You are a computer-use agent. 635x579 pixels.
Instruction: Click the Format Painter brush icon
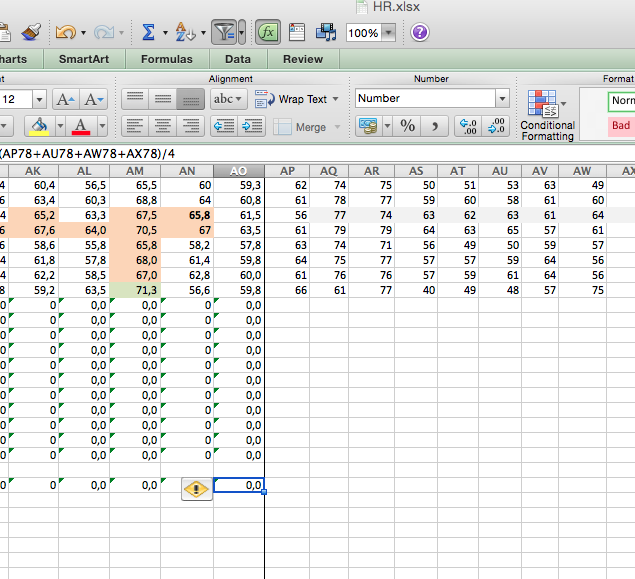coord(32,32)
